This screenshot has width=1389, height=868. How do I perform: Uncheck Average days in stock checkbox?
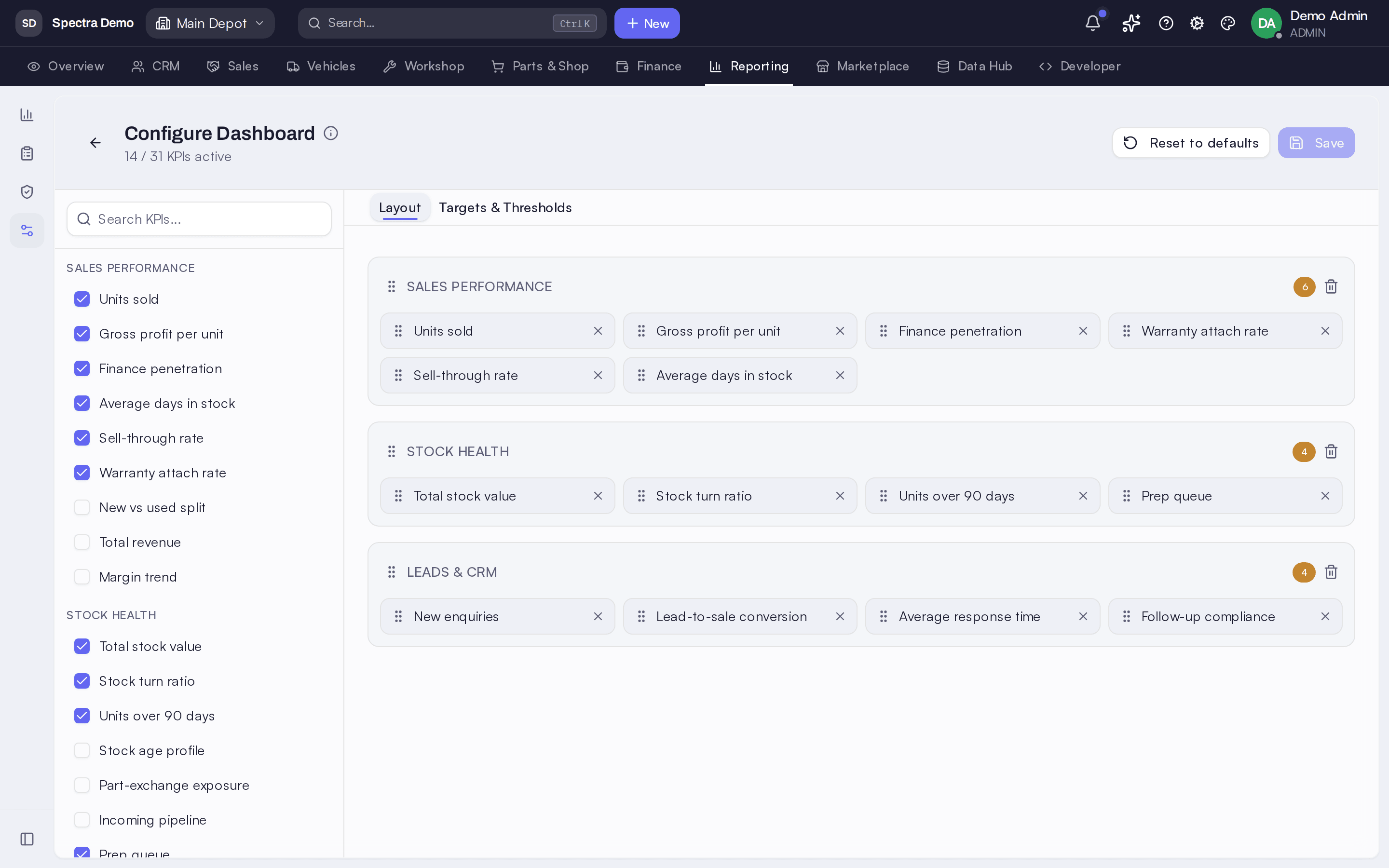pos(82,404)
